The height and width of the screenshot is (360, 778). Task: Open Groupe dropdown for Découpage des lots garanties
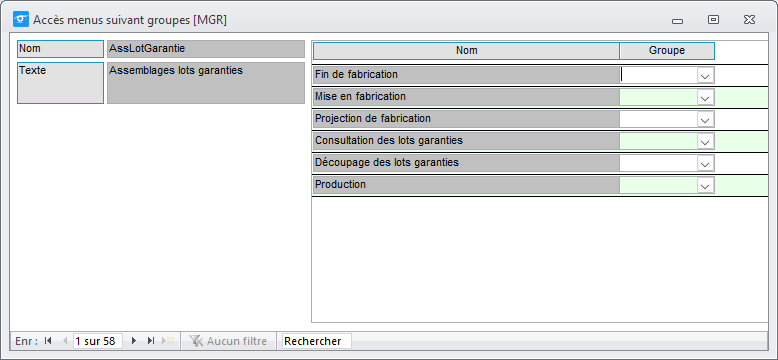(705, 163)
